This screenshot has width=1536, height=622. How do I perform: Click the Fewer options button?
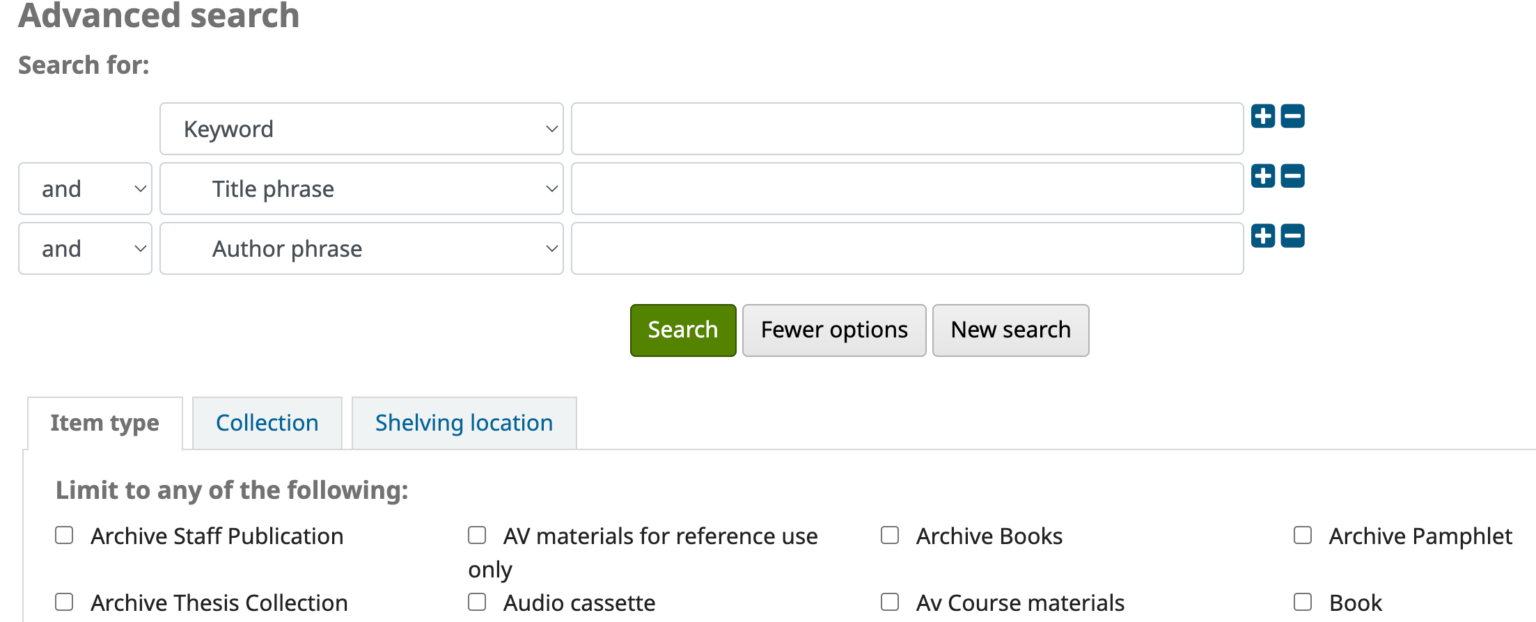(834, 330)
